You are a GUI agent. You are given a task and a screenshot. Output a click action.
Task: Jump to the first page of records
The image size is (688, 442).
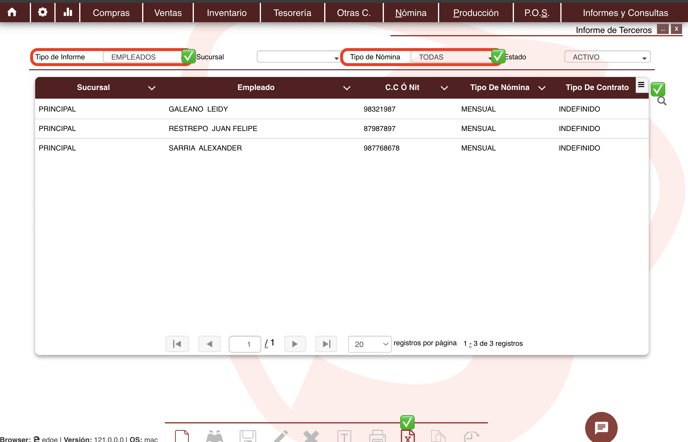click(x=177, y=344)
